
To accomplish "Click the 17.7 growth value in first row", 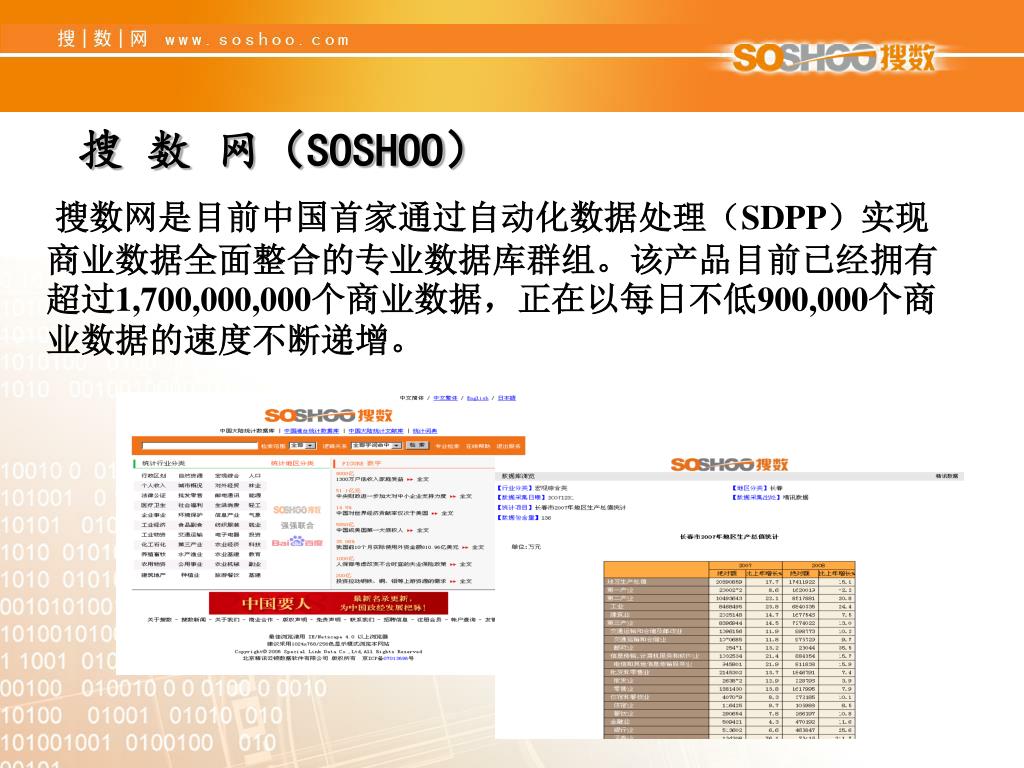I will click(x=771, y=581).
